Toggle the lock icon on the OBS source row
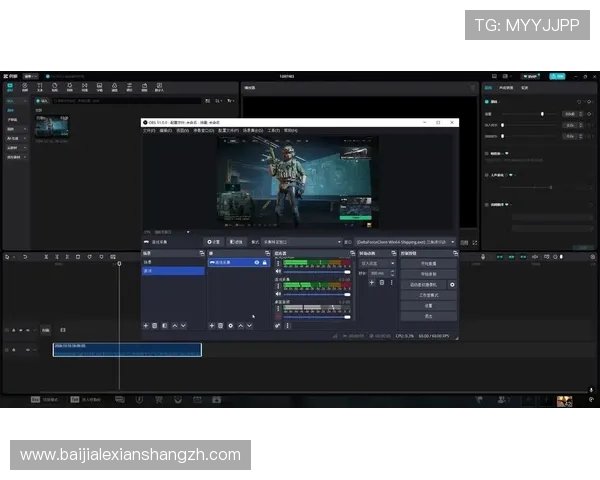Viewport: 600px width, 480px height. [265, 262]
